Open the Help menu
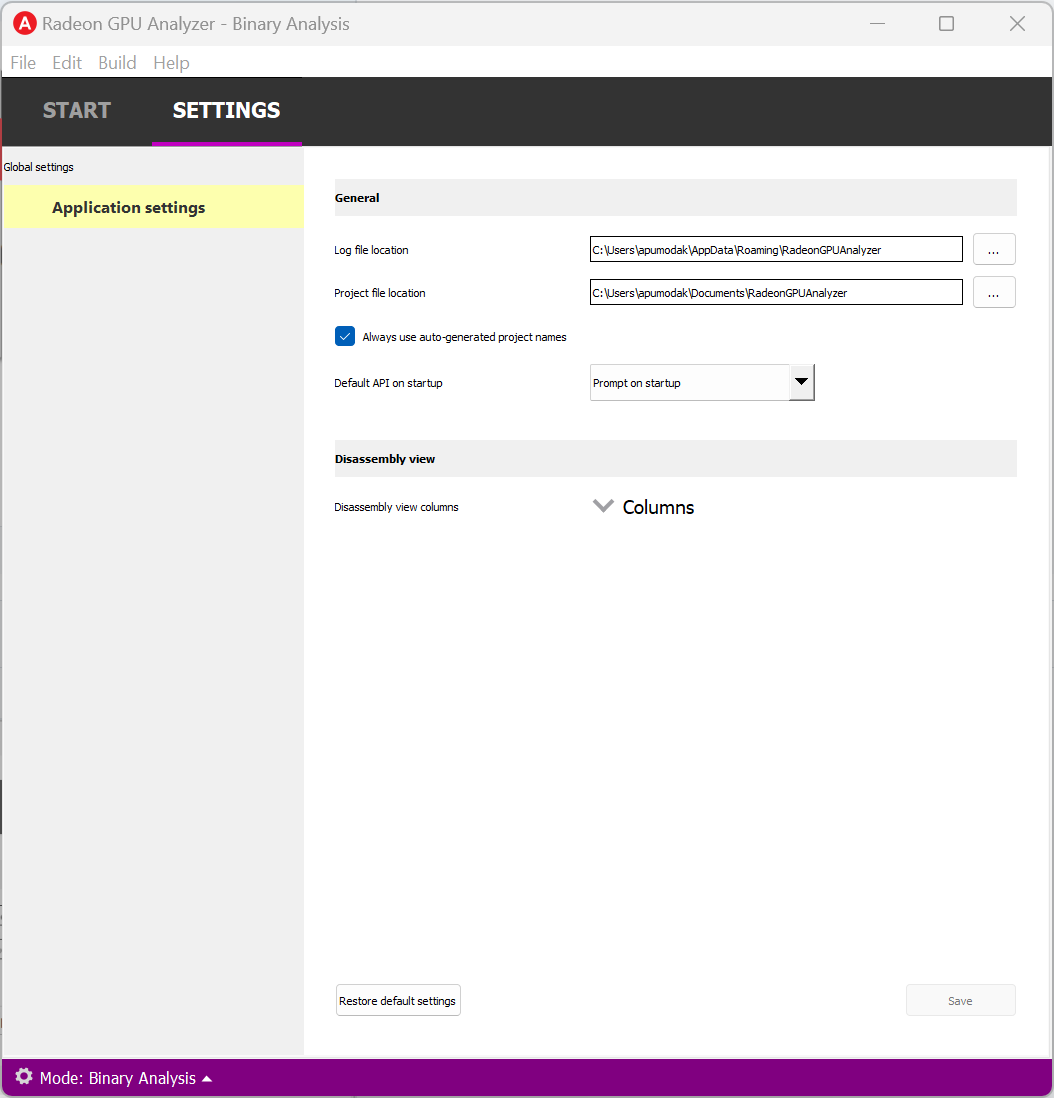This screenshot has width=1054, height=1098. click(171, 63)
